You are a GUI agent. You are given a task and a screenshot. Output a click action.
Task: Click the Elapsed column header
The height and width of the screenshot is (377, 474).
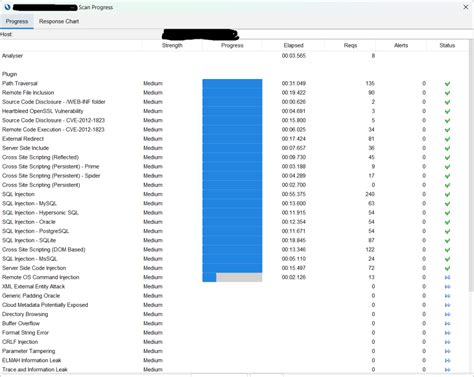pos(294,45)
